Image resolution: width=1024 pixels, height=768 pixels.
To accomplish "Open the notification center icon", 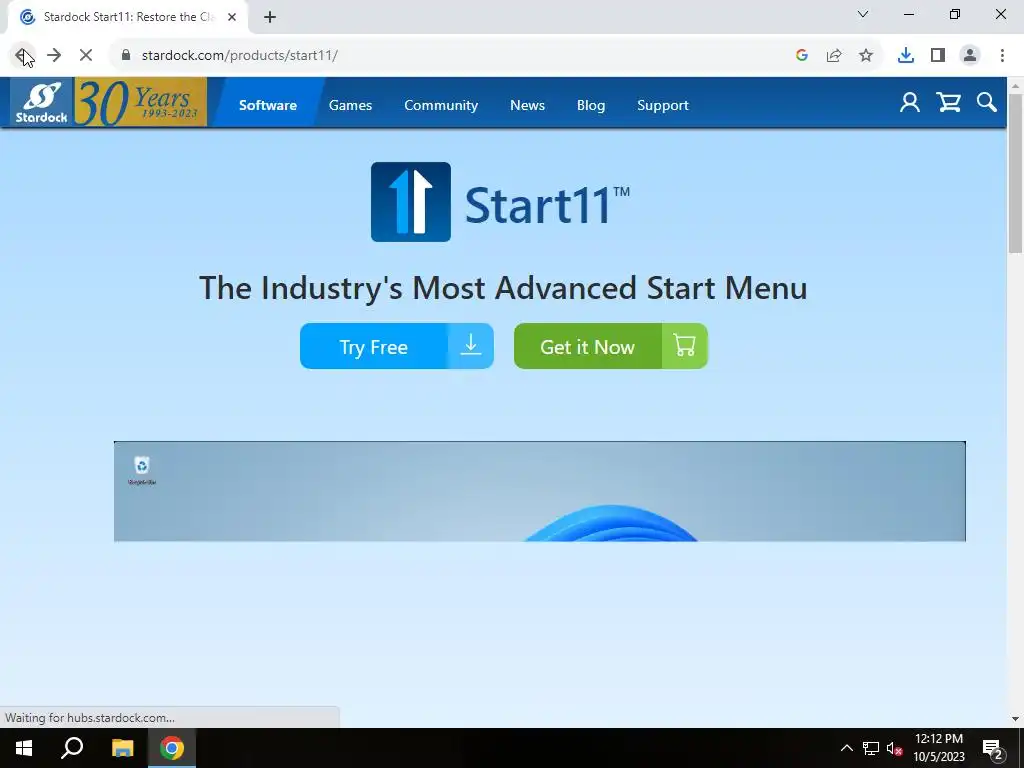I will (993, 748).
